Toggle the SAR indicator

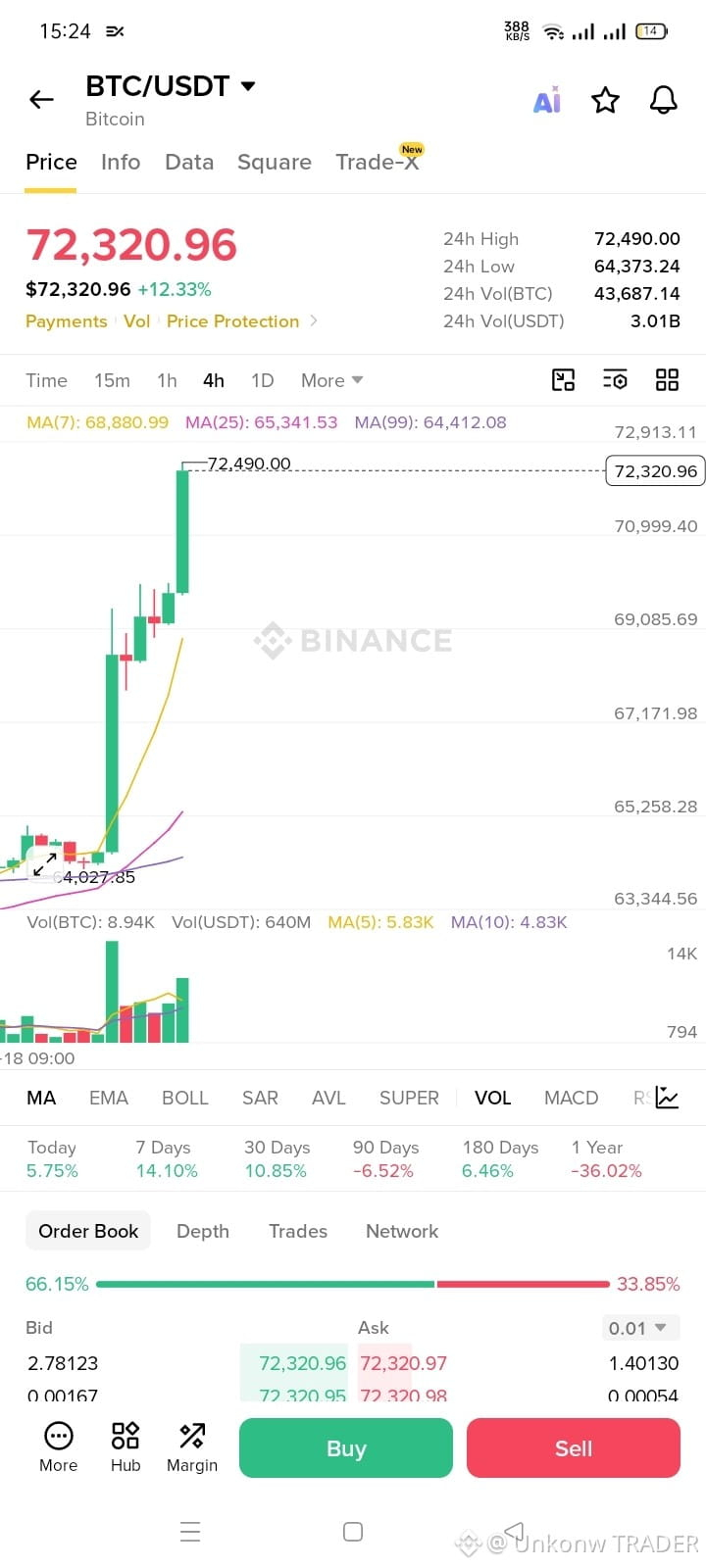pos(260,1098)
